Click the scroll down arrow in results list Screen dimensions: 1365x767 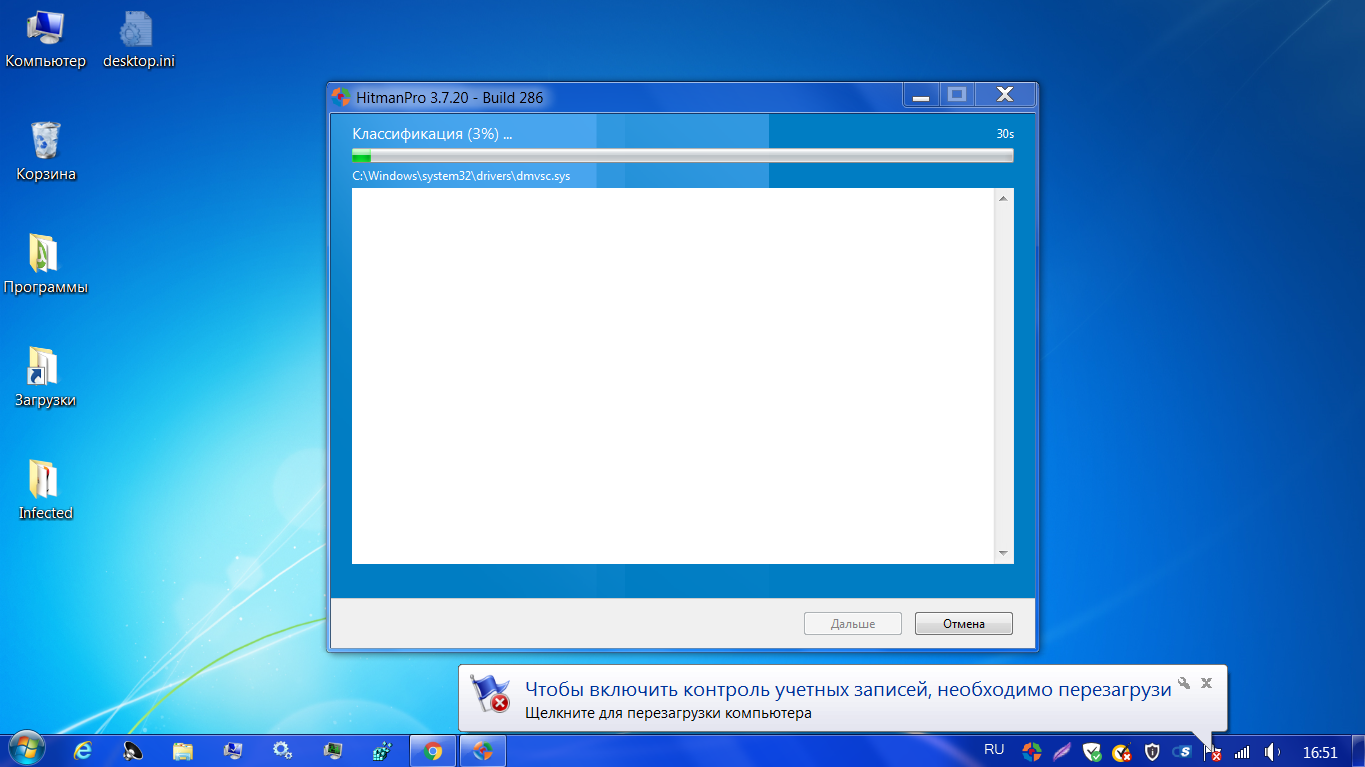tap(1003, 553)
